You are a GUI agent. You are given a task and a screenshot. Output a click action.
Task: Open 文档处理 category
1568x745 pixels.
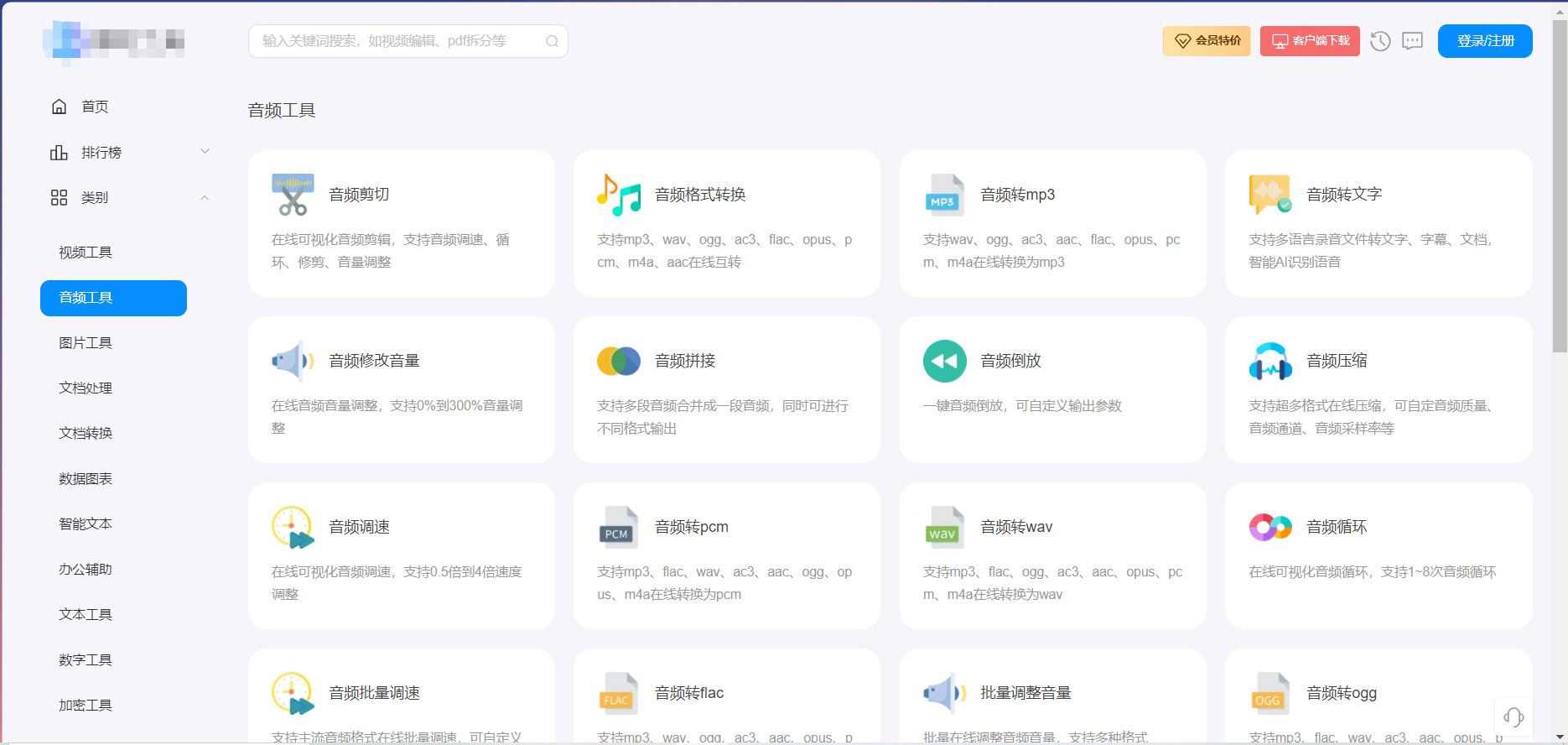(86, 388)
